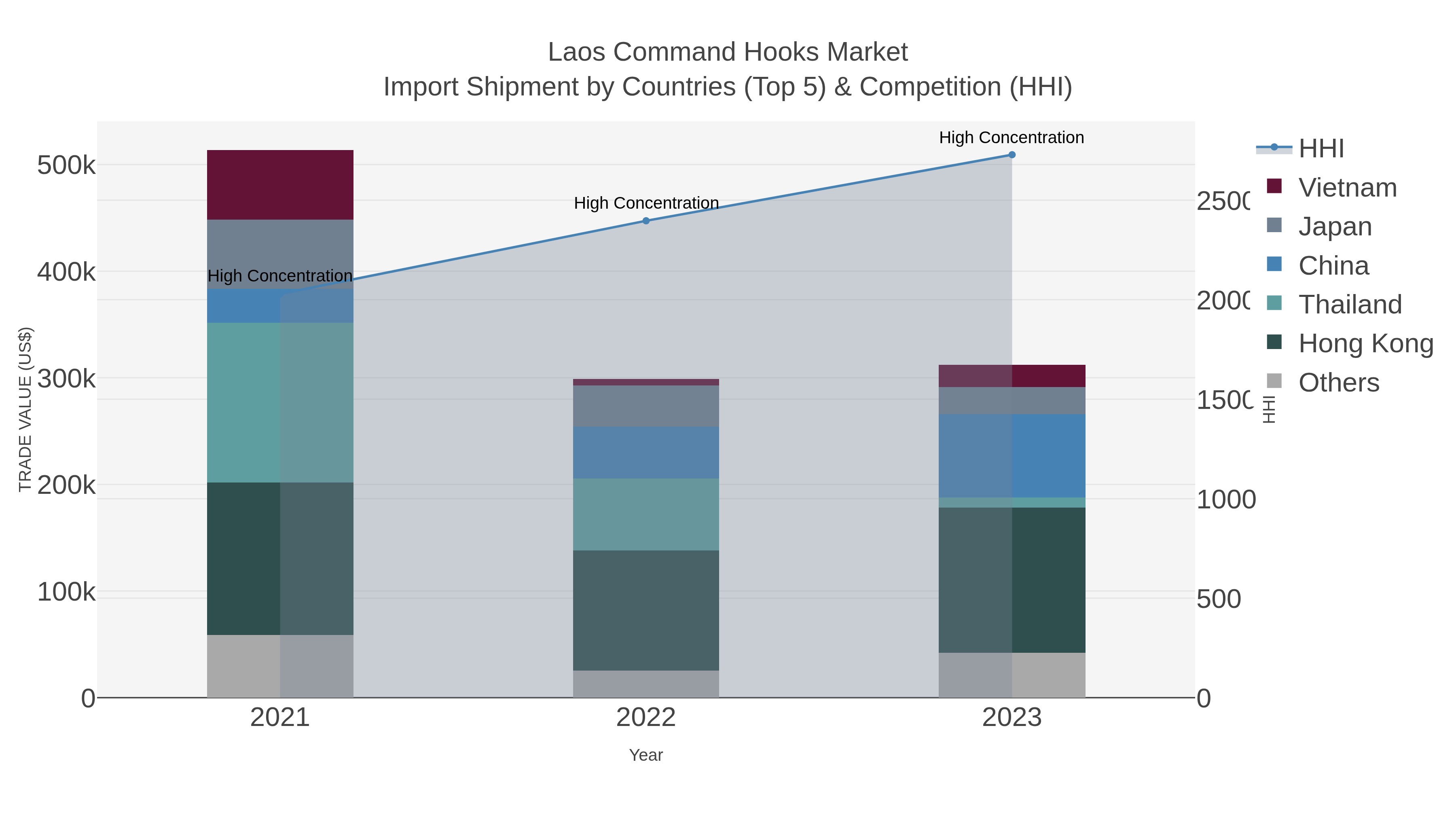Click the Laos Command Hooks Market title

click(728, 52)
